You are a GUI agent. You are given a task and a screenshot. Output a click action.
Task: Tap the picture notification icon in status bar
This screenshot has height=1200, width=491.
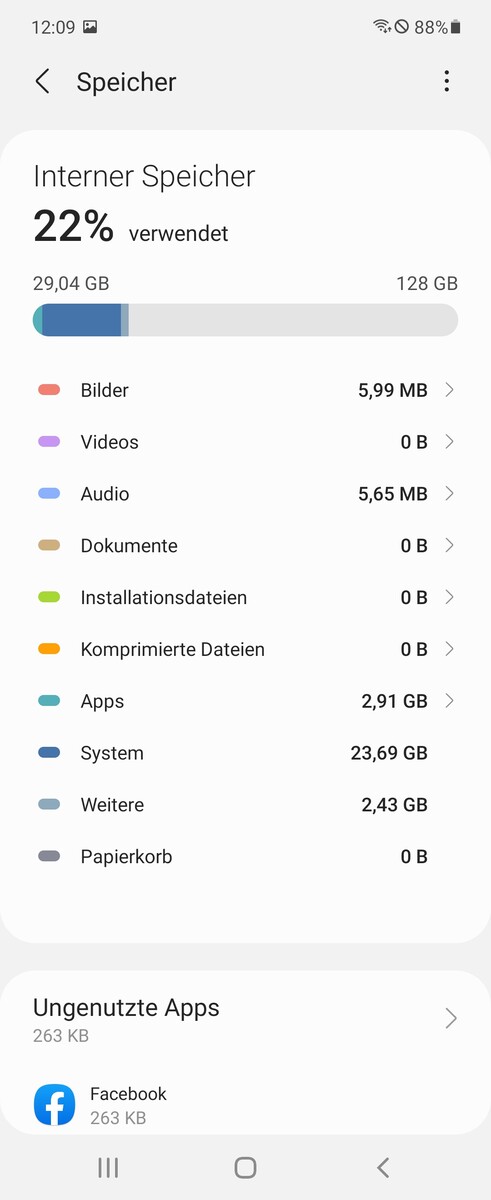90,28
